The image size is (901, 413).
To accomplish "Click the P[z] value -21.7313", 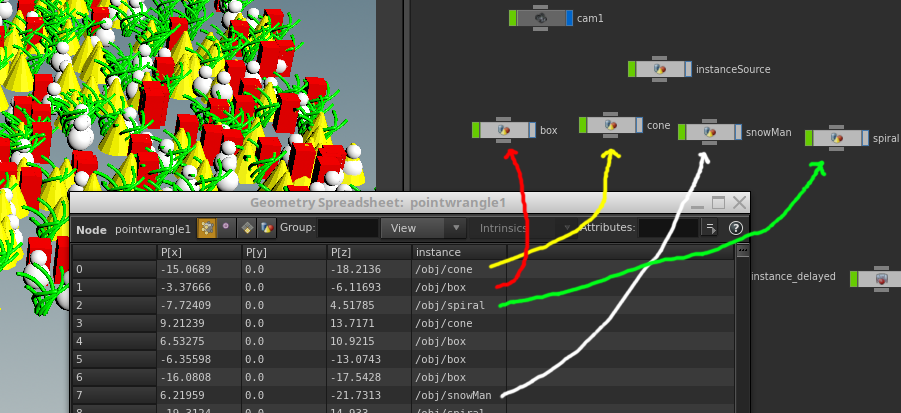I will [356, 396].
